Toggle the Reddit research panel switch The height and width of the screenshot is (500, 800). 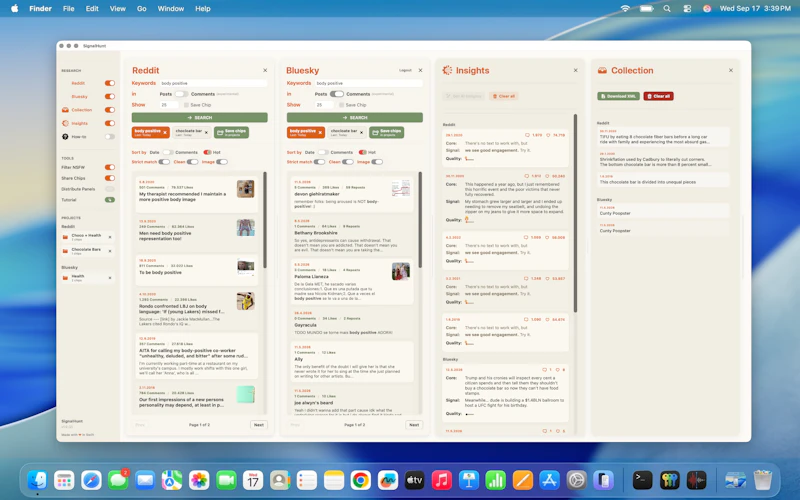click(110, 83)
